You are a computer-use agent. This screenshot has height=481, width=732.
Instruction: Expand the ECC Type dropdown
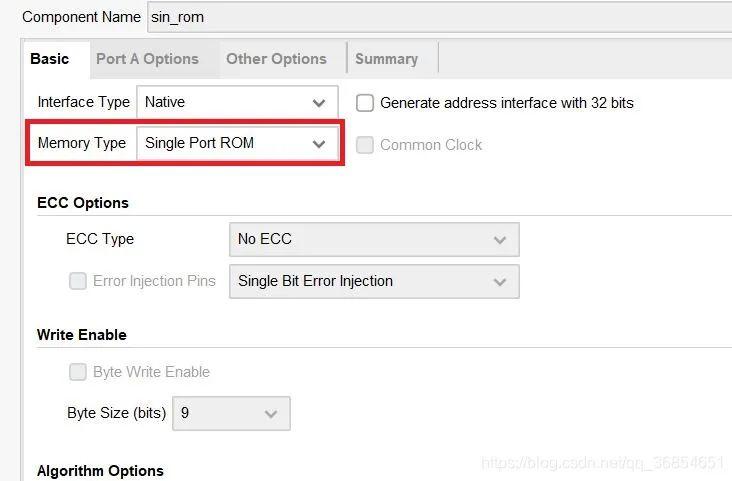tap(373, 239)
